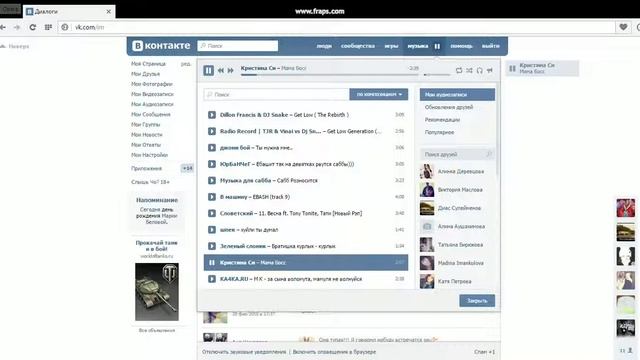
Task: Toggle shuffle mode in audio player
Action: pos(469,70)
